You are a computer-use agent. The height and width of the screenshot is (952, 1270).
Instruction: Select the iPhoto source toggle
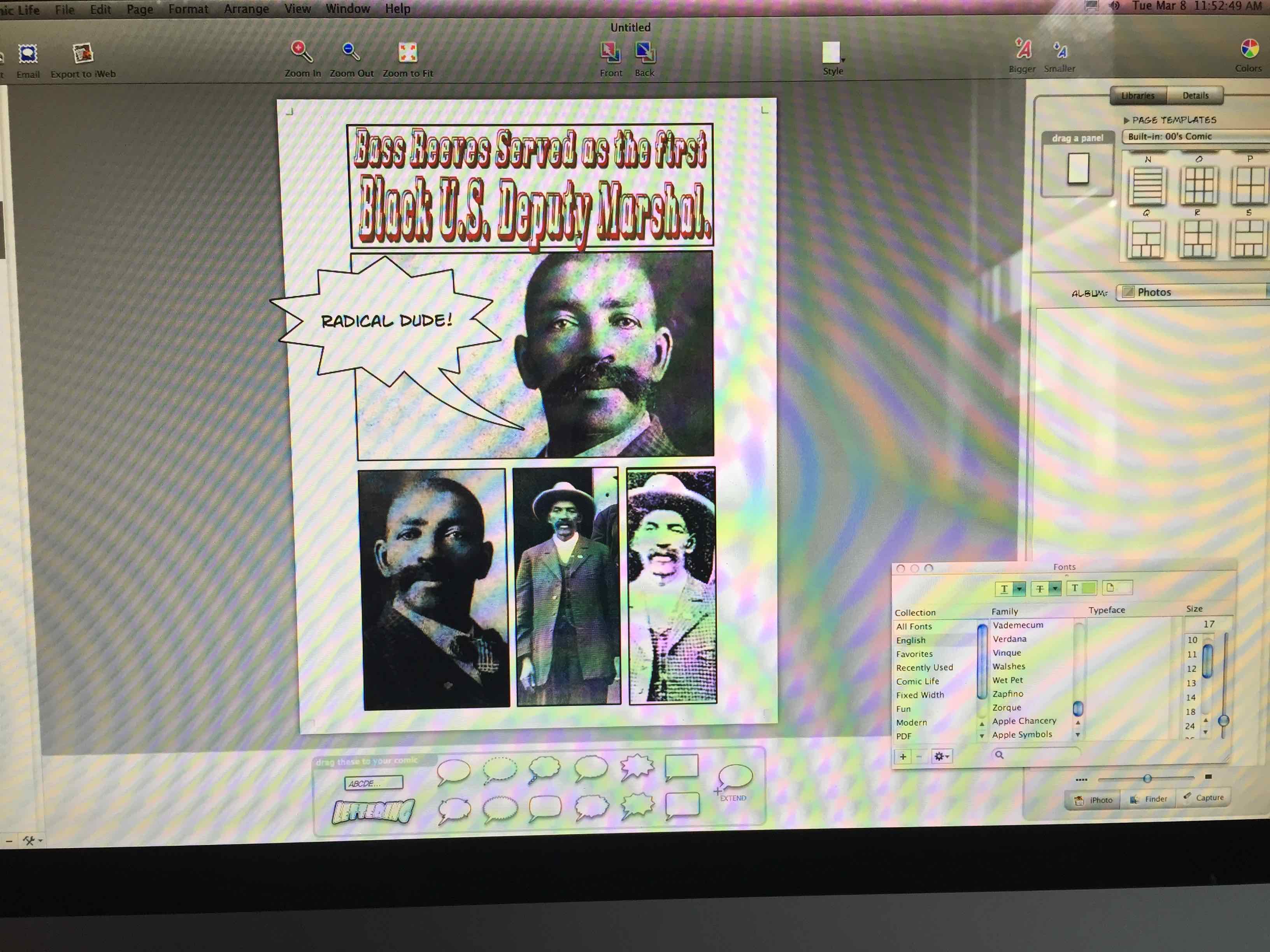tap(1094, 799)
